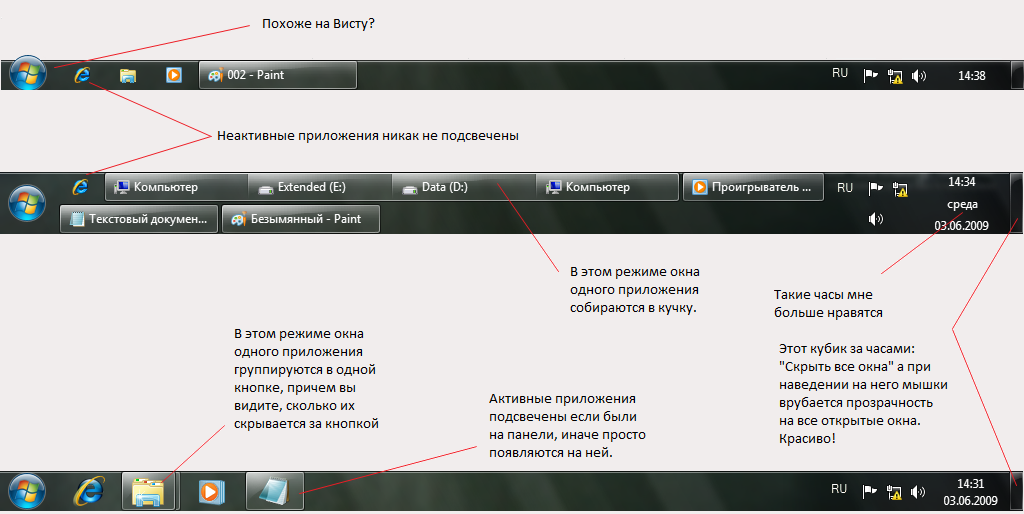Screen dimensions: 1024x514
Task: Click the RU language indicator on top taskbar
Action: click(840, 74)
